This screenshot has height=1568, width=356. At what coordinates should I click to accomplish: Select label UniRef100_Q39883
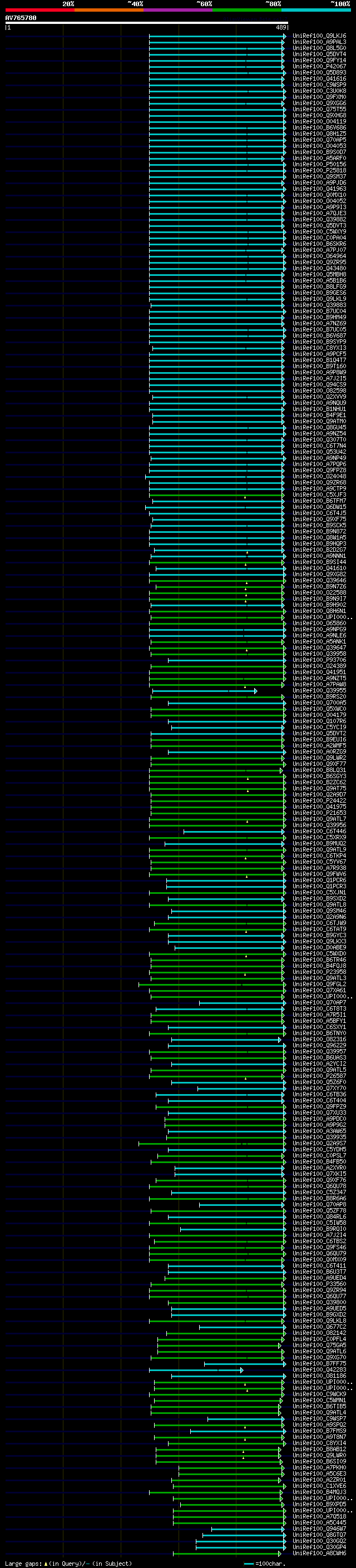319,305
